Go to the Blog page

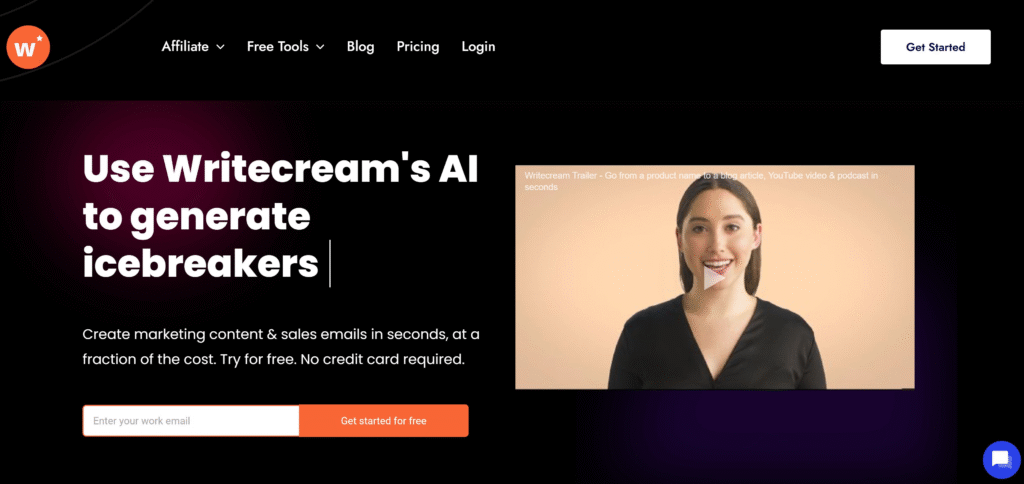pos(360,46)
